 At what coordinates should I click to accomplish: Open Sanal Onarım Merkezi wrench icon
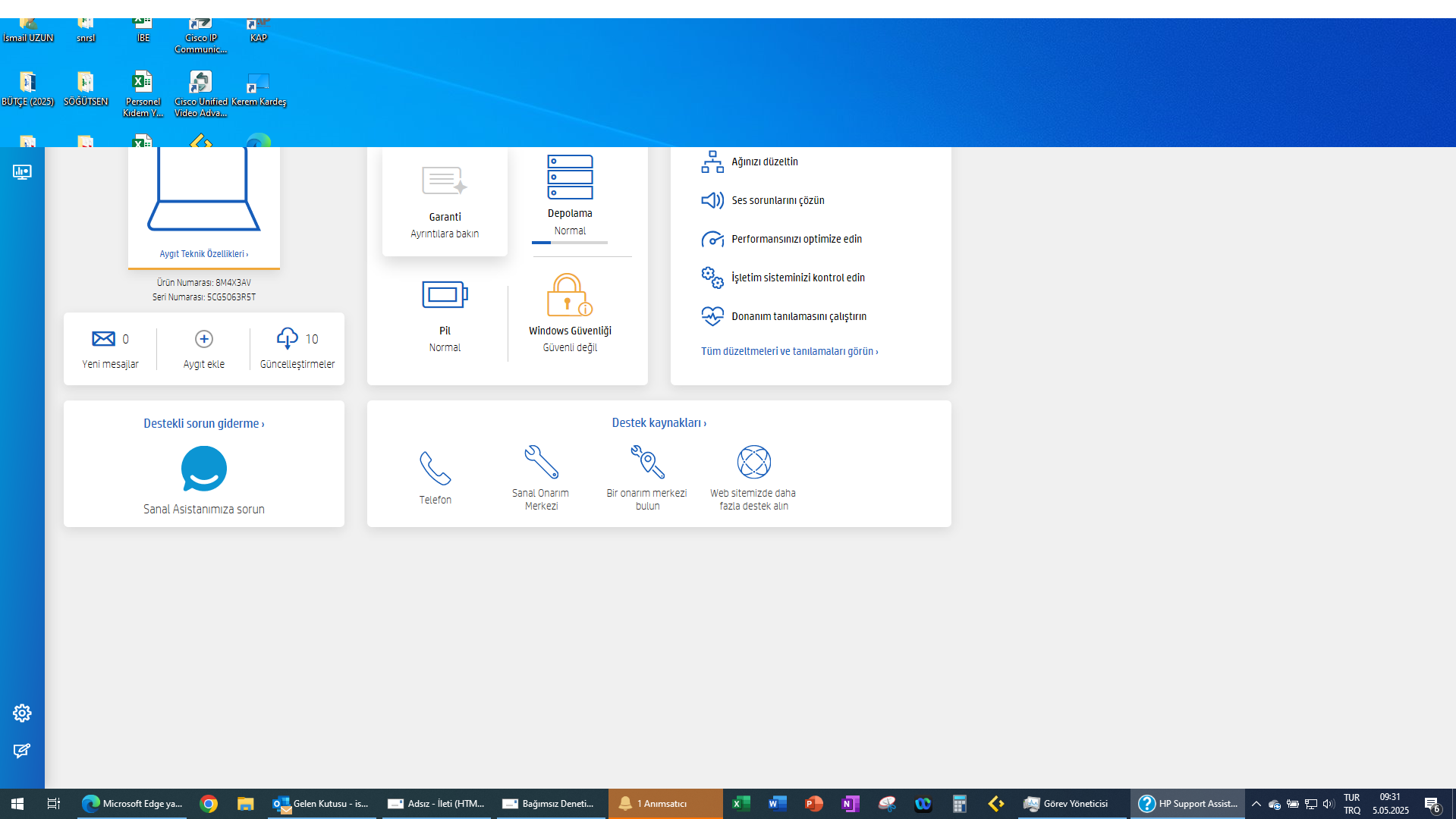point(542,462)
